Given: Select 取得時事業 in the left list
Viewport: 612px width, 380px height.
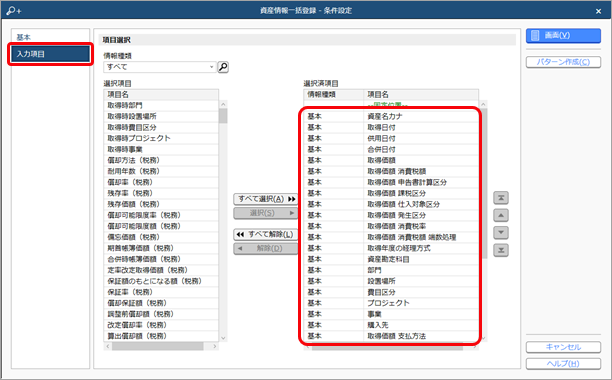Looking at the screenshot, I should (x=161, y=149).
